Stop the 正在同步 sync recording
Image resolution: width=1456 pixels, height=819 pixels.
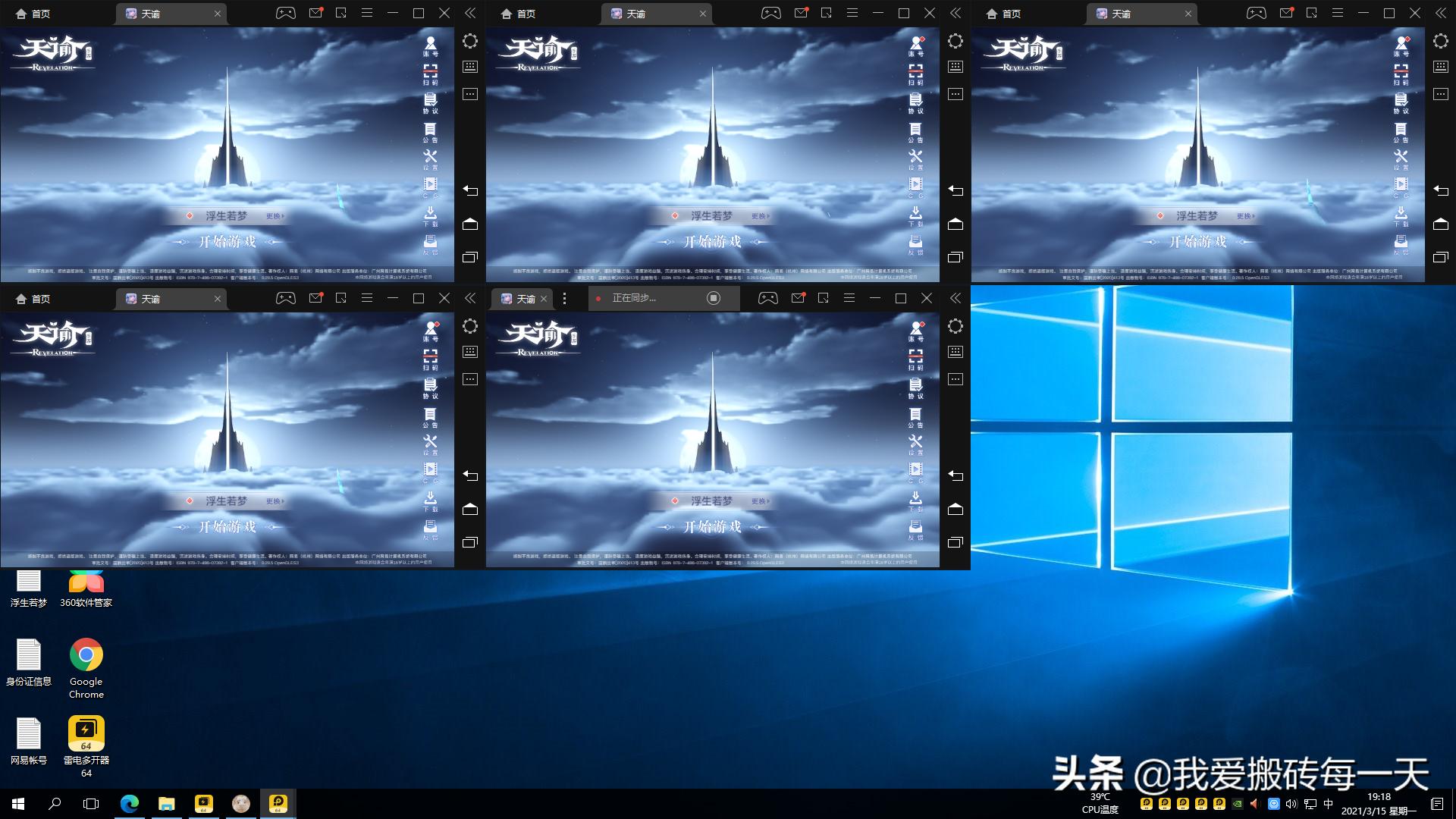(713, 298)
